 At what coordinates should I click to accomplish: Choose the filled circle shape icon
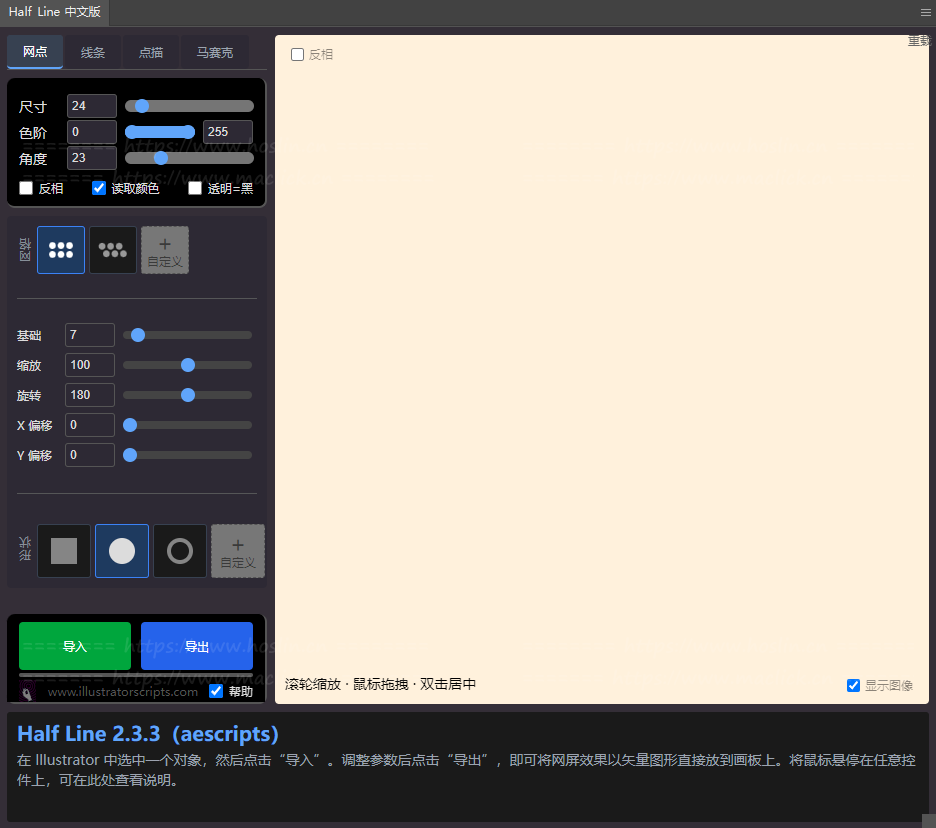pos(122,551)
